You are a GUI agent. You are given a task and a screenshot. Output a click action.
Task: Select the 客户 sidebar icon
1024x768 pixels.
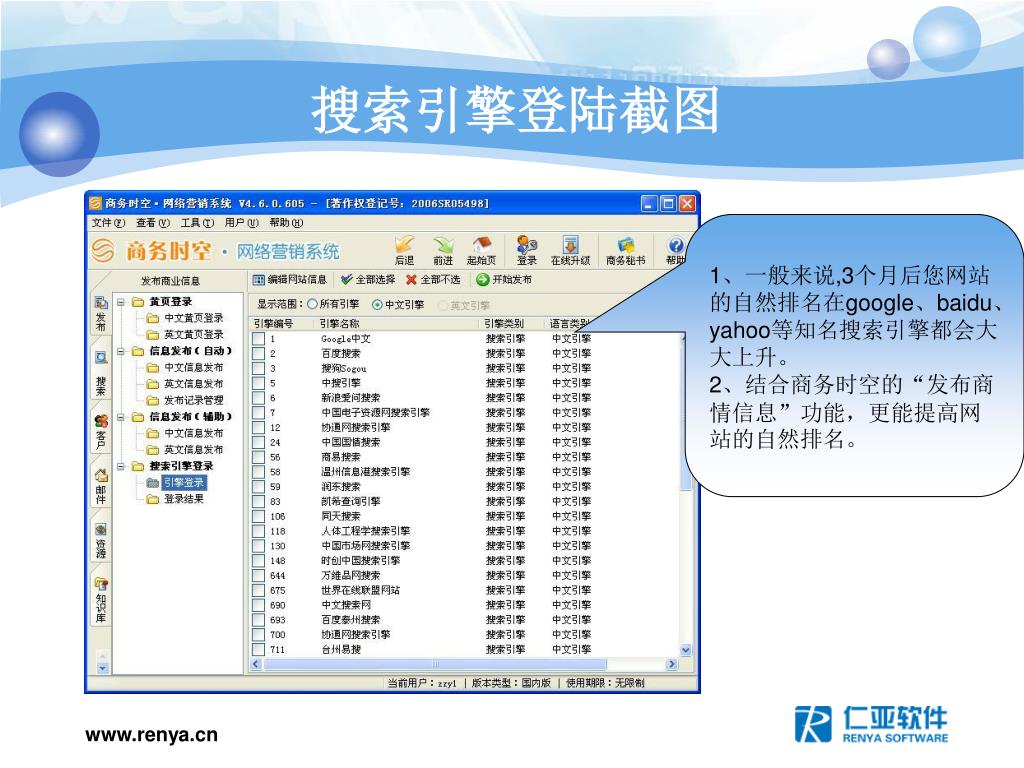click(x=101, y=421)
